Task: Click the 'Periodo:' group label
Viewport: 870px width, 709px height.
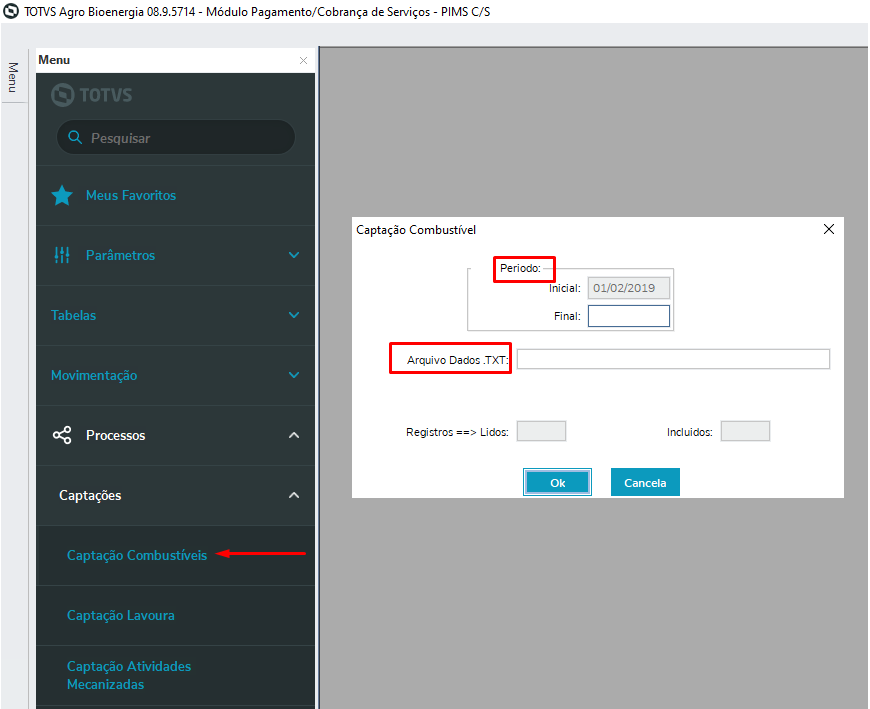Action: point(520,269)
